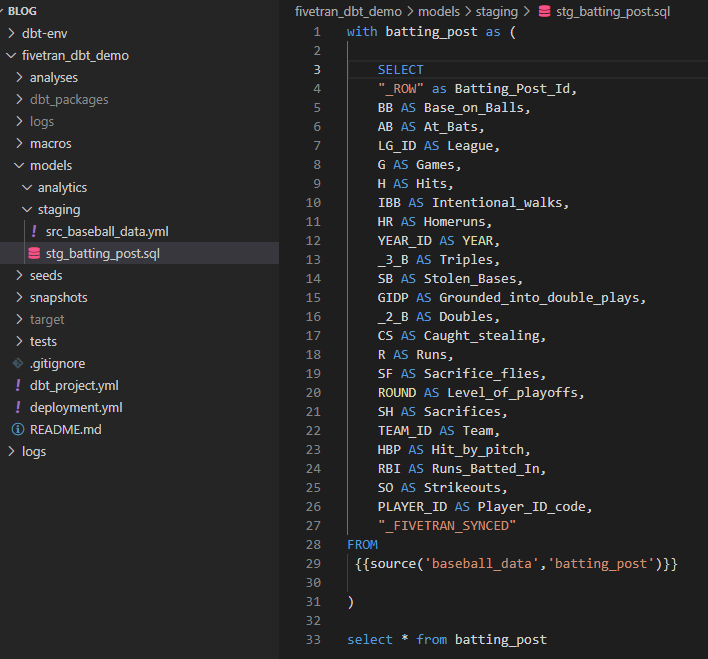Screen dimensions: 708x659
Task: Open the src_baseball_data.yml file
Action: point(107,232)
